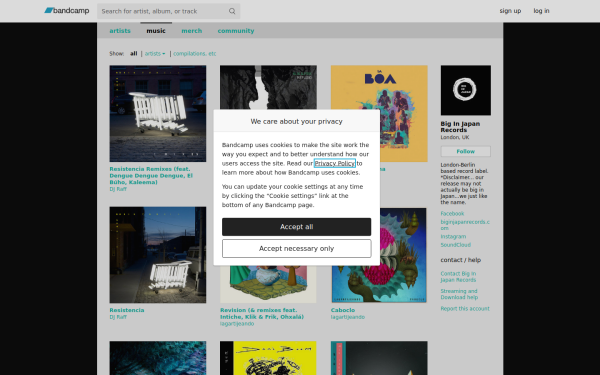Choose Accept necessary only
Viewport: 600px width, 375px height.
click(296, 248)
